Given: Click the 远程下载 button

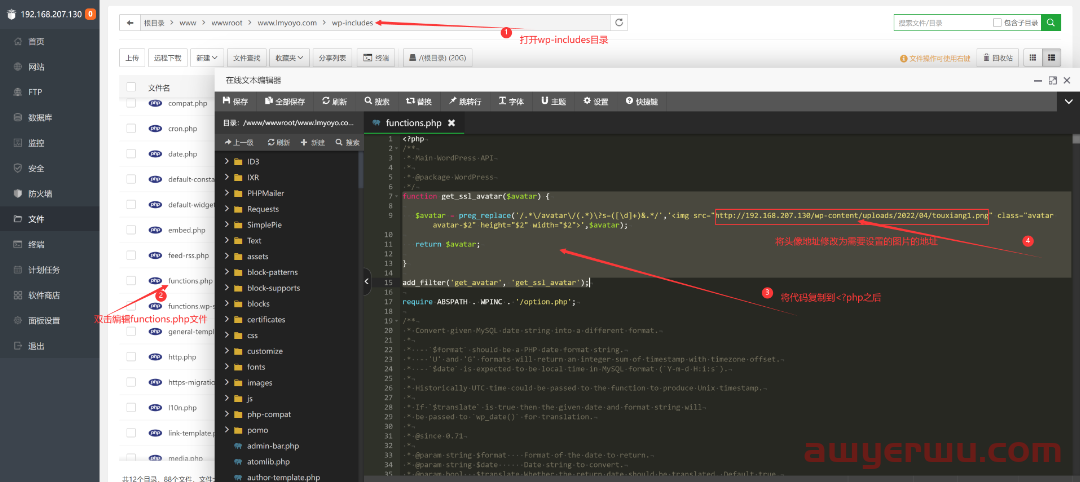Looking at the screenshot, I should tap(167, 58).
